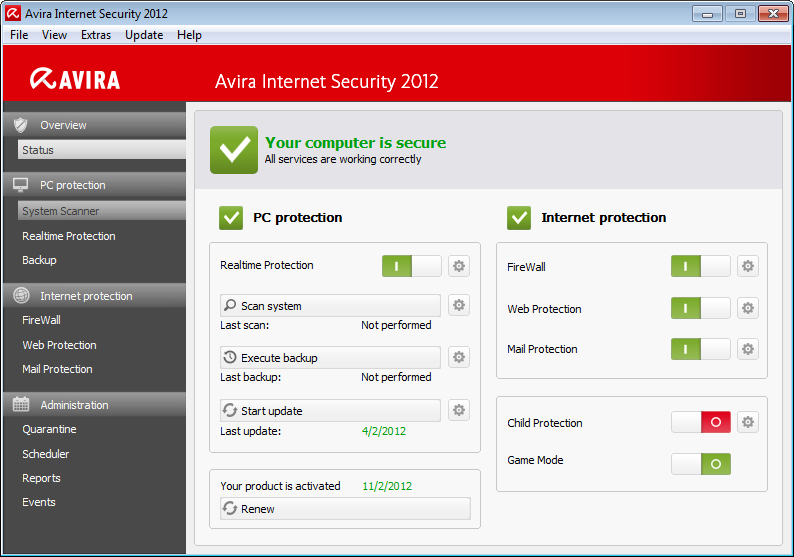Enable the Child Protection toggle

click(x=700, y=423)
